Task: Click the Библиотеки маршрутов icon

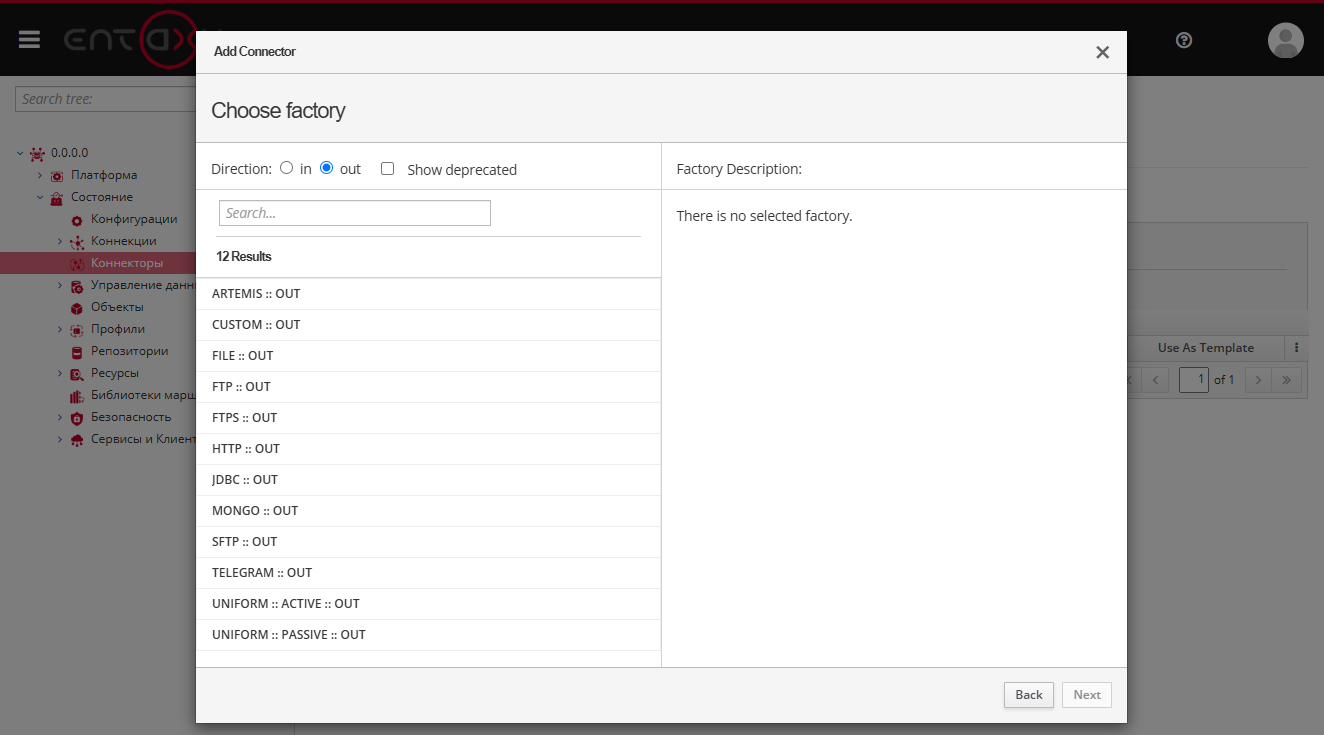Action: pos(77,396)
